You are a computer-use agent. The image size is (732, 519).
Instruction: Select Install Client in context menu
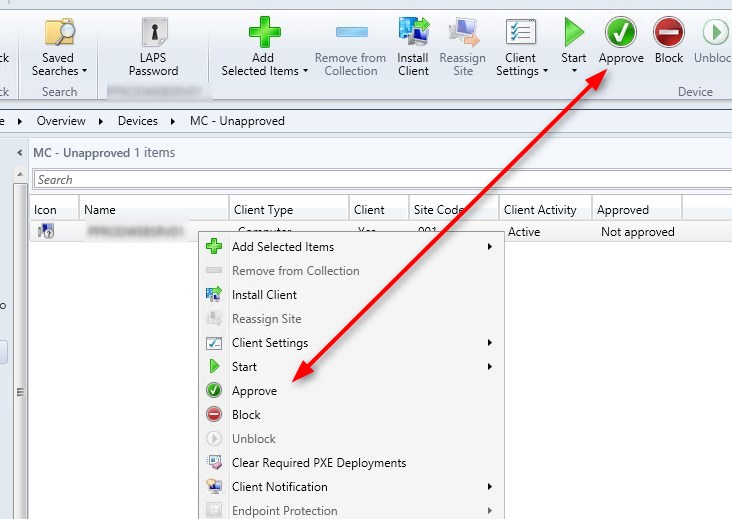(264, 295)
